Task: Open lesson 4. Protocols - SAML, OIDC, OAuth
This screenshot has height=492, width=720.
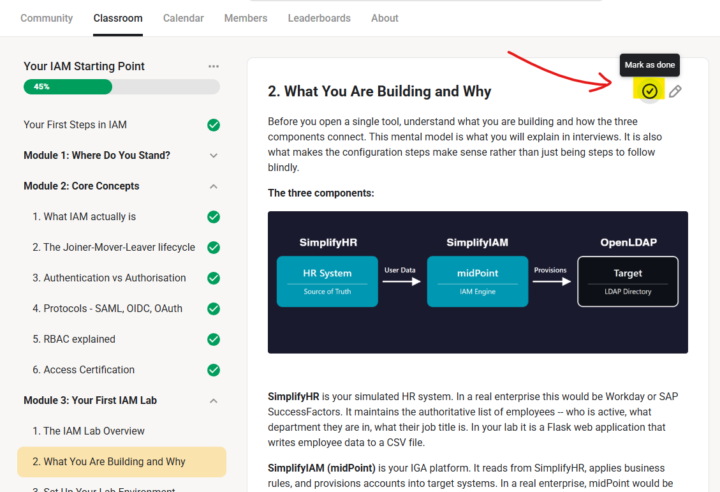Action: point(107,309)
